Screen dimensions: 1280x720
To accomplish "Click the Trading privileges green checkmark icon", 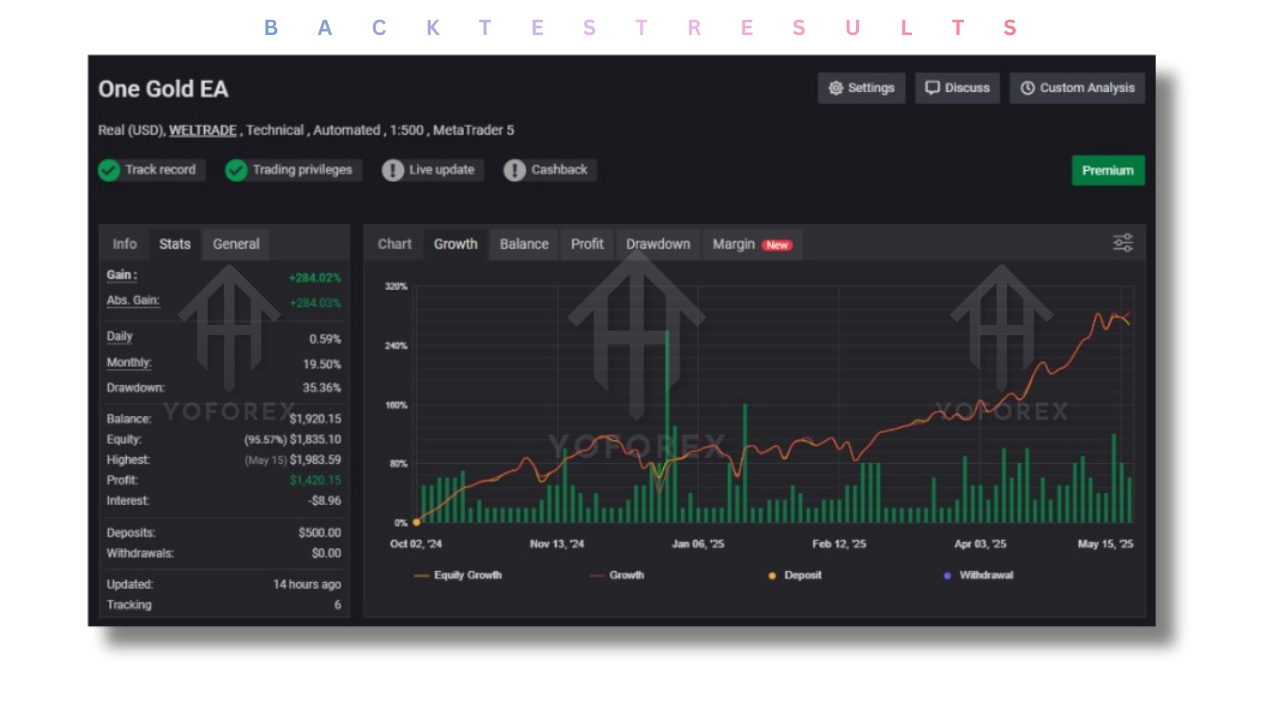I will (236, 170).
